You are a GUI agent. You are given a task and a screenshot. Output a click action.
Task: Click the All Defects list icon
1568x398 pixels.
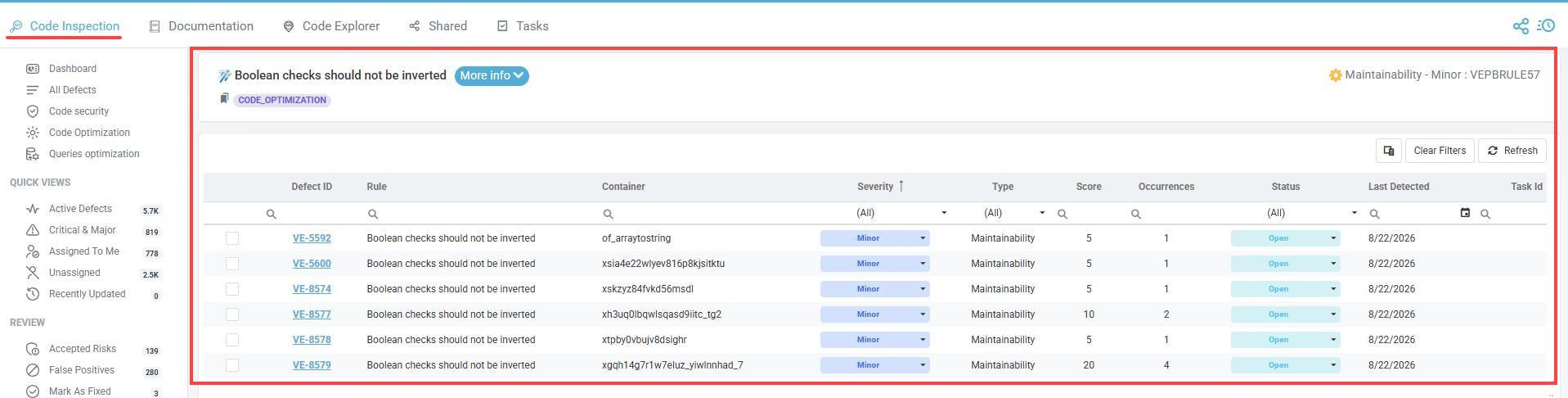(33, 90)
